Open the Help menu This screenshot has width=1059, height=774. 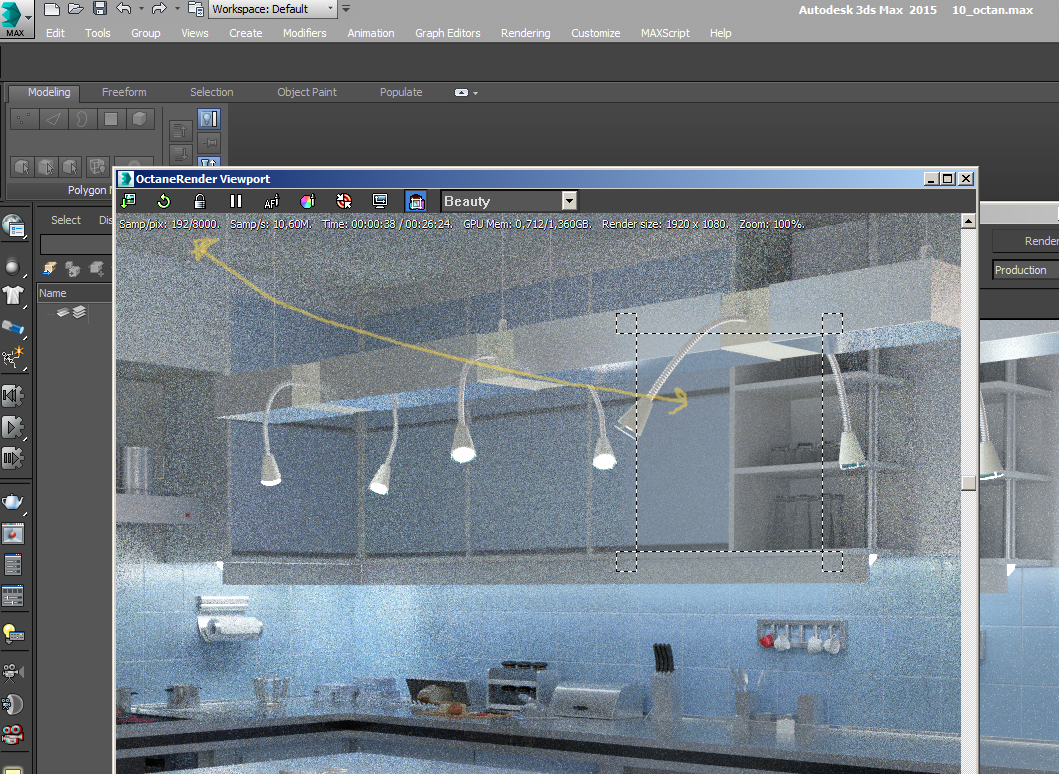pos(721,33)
